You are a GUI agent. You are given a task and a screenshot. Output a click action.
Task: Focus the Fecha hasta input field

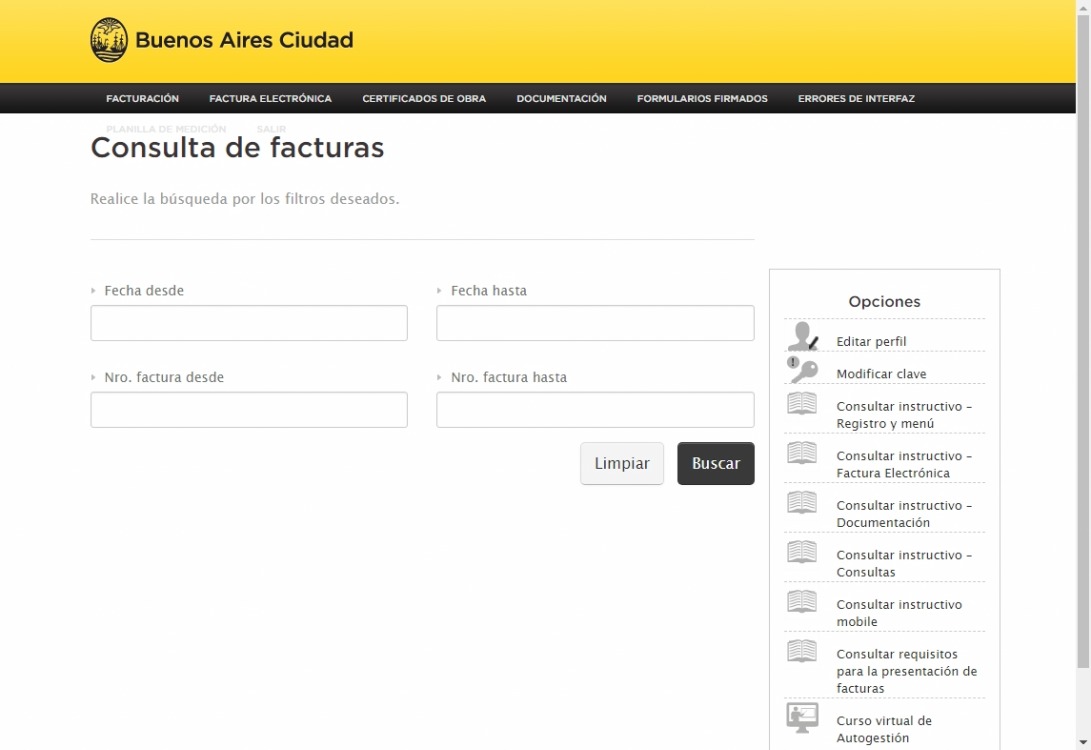pyautogui.click(x=595, y=323)
